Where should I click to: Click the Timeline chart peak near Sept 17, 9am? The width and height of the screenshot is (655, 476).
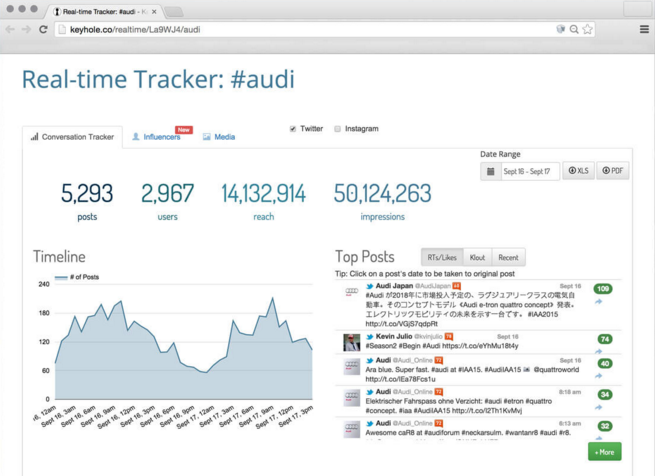(273, 298)
